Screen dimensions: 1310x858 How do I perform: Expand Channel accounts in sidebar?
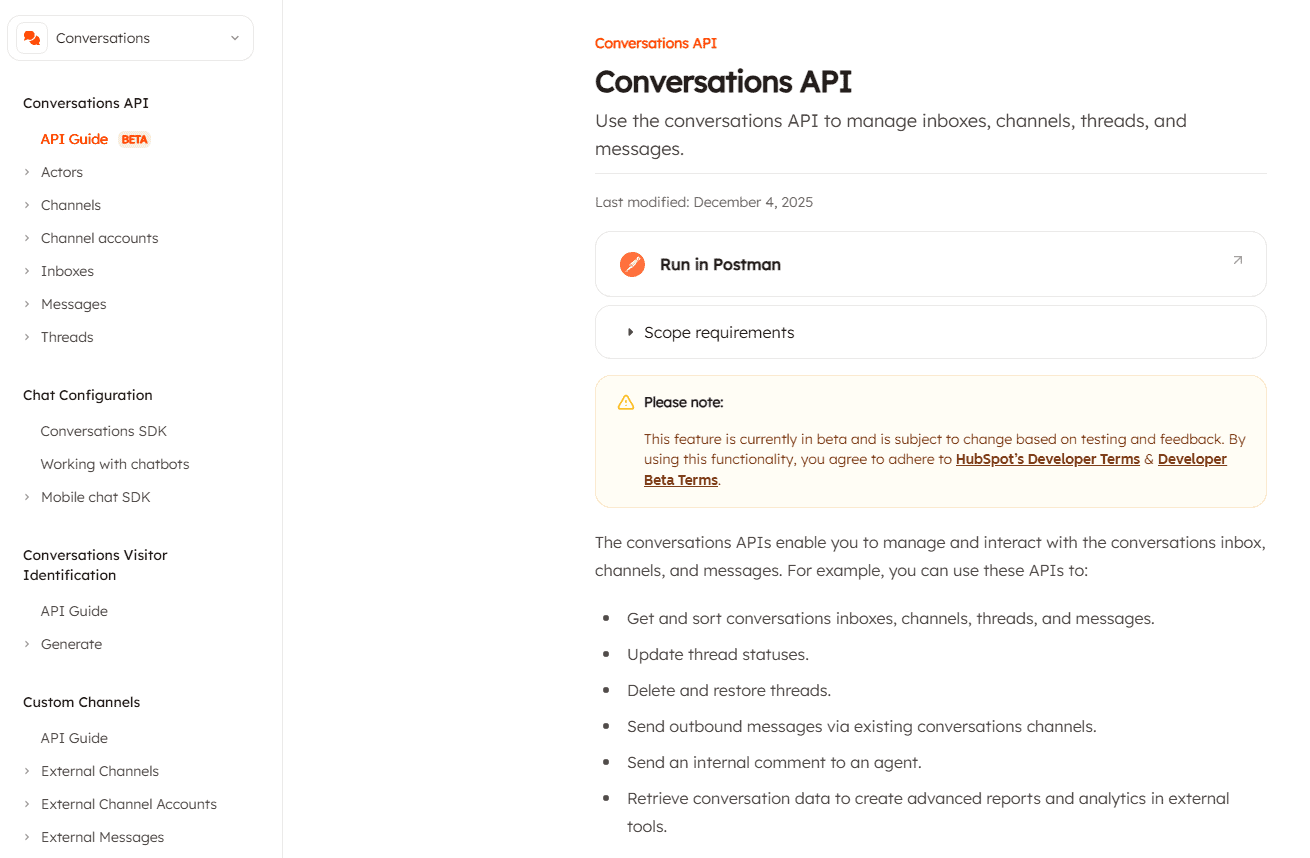tap(99, 238)
